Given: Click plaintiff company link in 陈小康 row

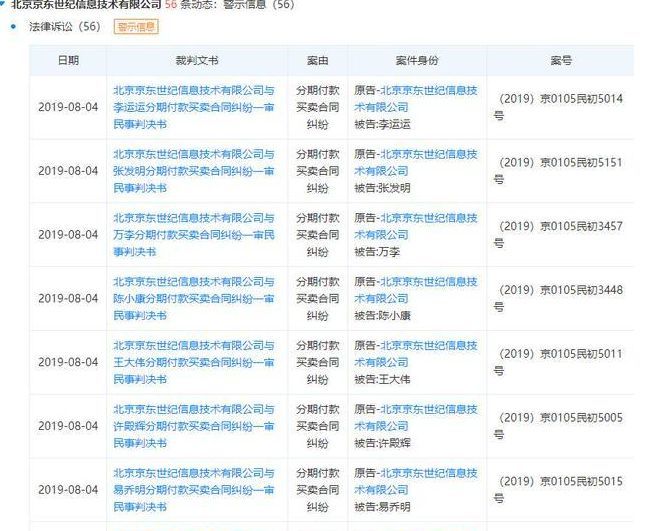Looking at the screenshot, I should click(416, 290).
